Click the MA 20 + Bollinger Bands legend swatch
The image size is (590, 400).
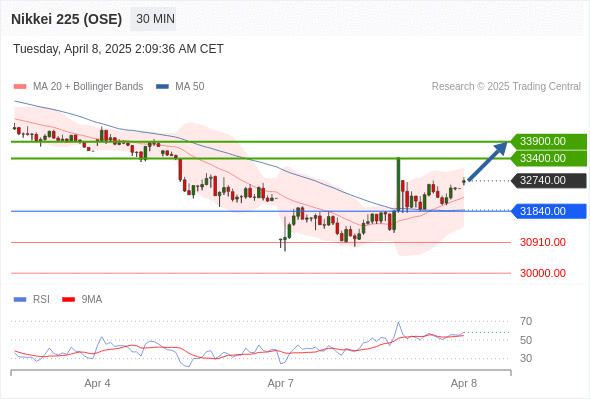click(x=20, y=87)
